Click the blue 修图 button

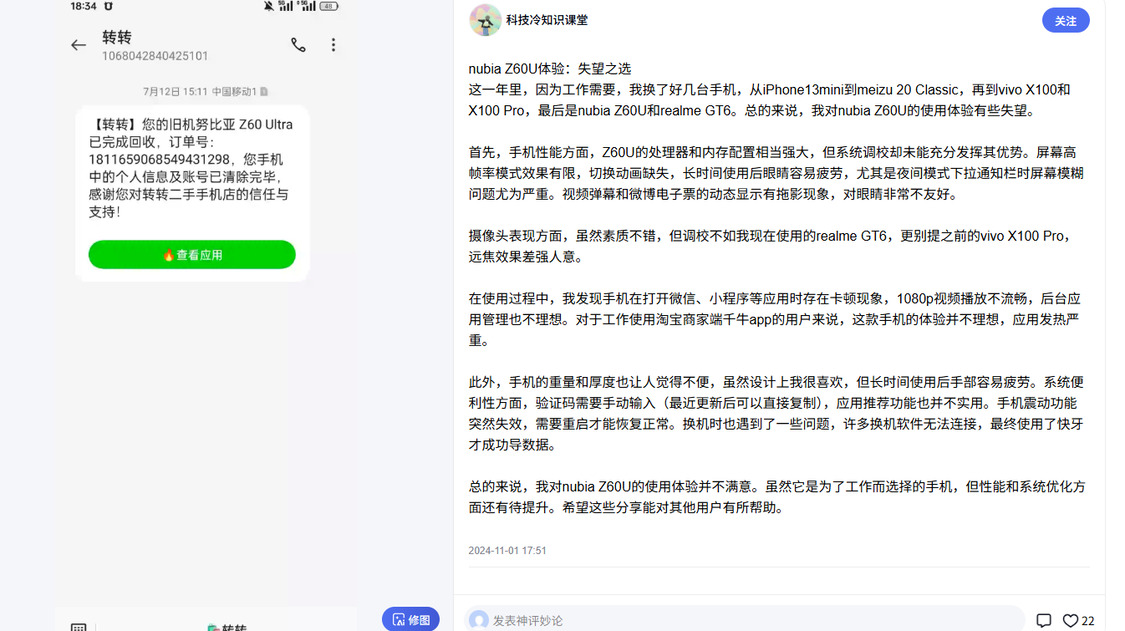pyautogui.click(x=410, y=619)
